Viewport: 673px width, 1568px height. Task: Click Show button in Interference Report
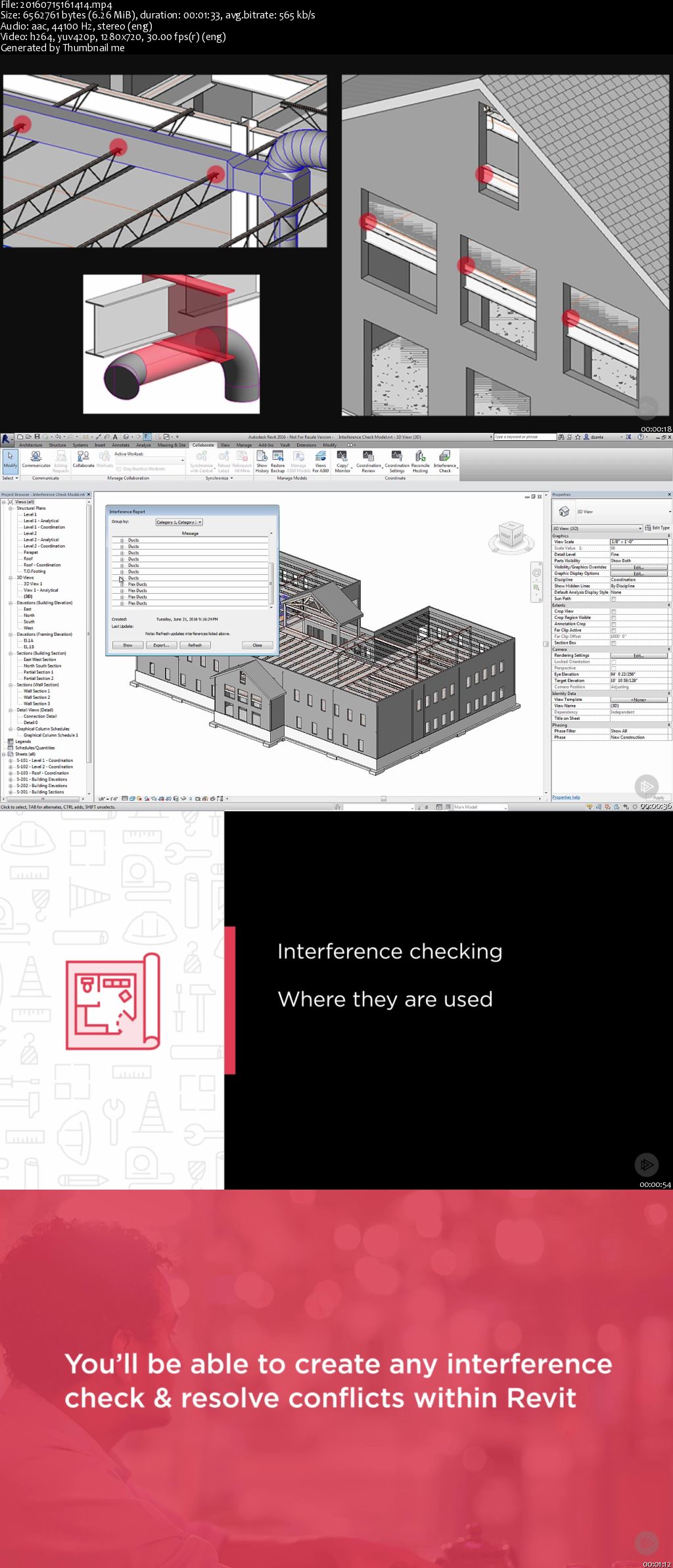(x=128, y=645)
